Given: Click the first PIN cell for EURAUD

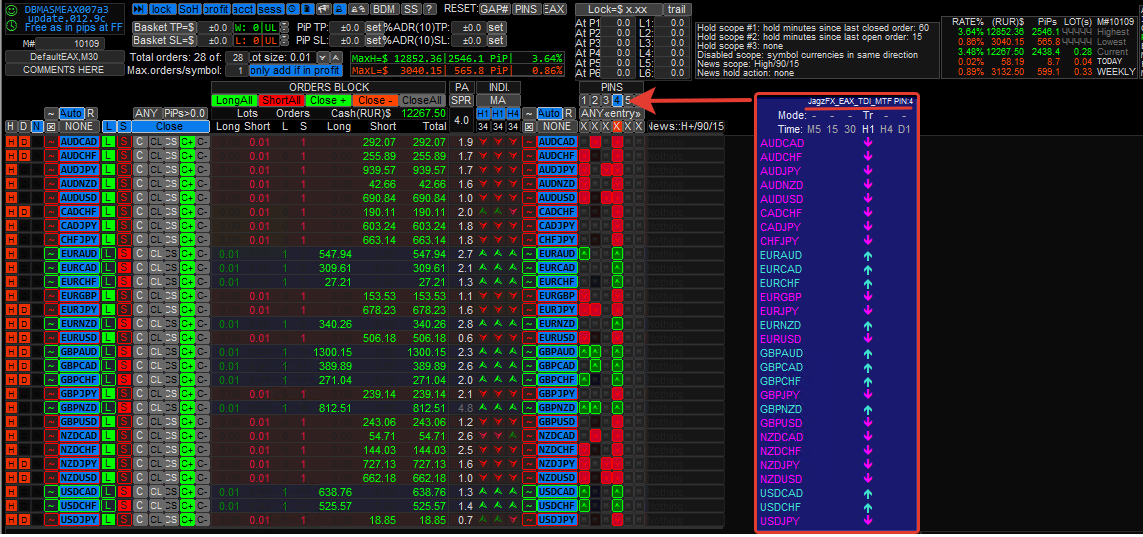Looking at the screenshot, I should point(584,254).
